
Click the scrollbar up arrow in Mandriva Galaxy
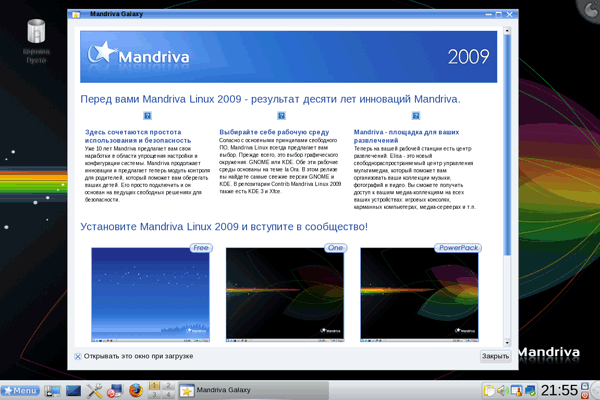(507, 31)
